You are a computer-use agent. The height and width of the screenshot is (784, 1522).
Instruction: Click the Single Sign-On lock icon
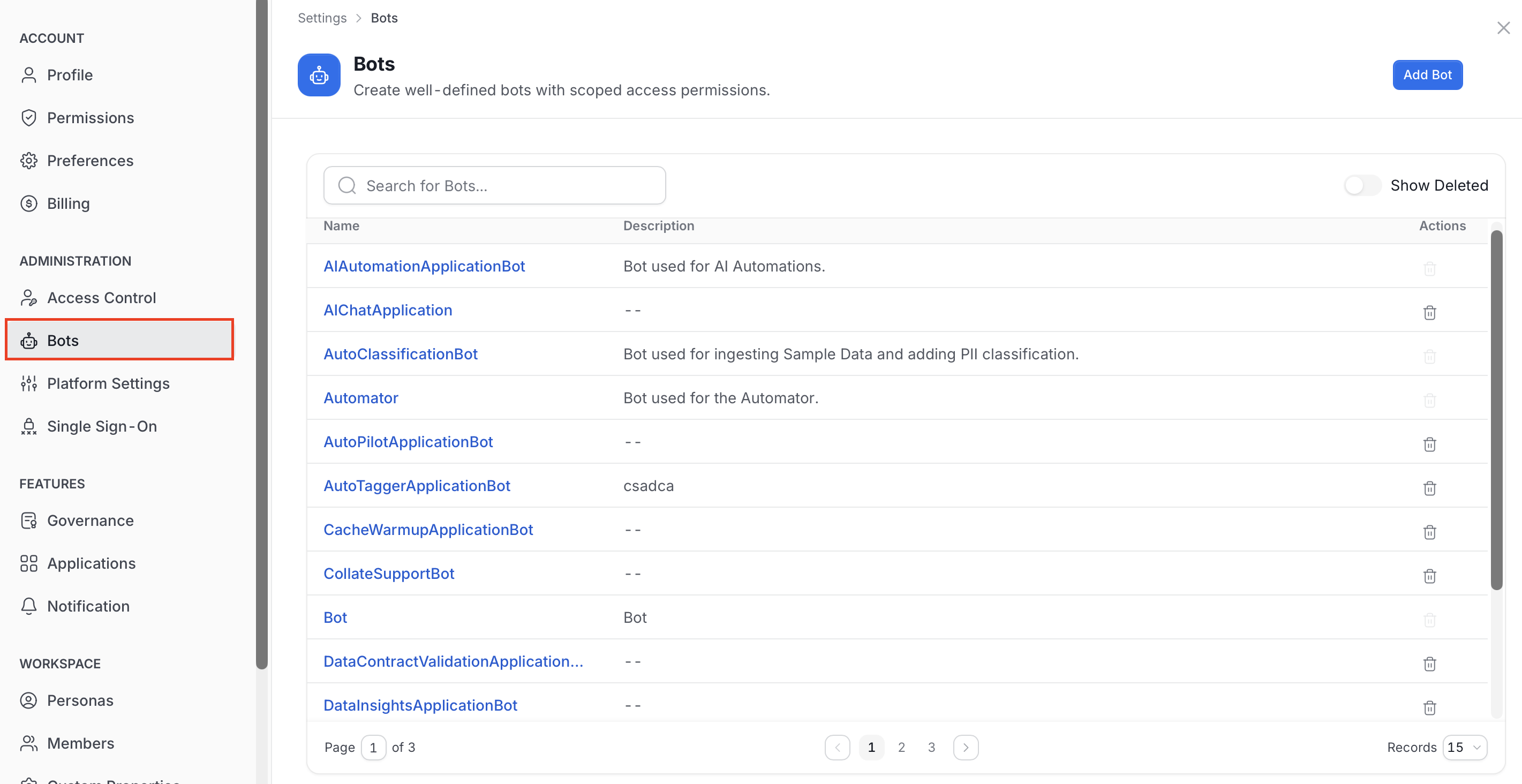tap(28, 426)
